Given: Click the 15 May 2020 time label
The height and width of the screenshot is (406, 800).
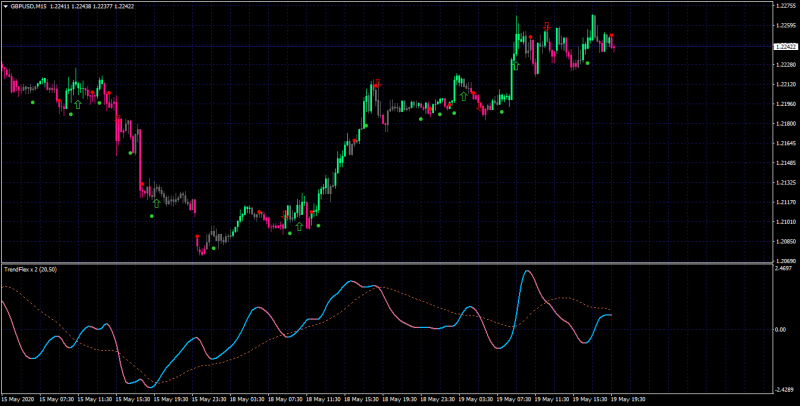Looking at the screenshot, I should point(18,399).
